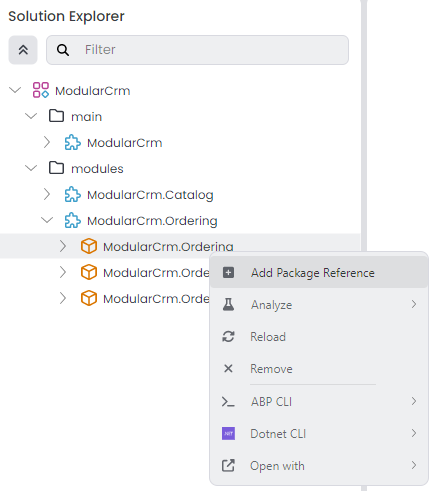Collapse the ModularCrm.Ordering module
435x491 pixels.
click(47, 220)
